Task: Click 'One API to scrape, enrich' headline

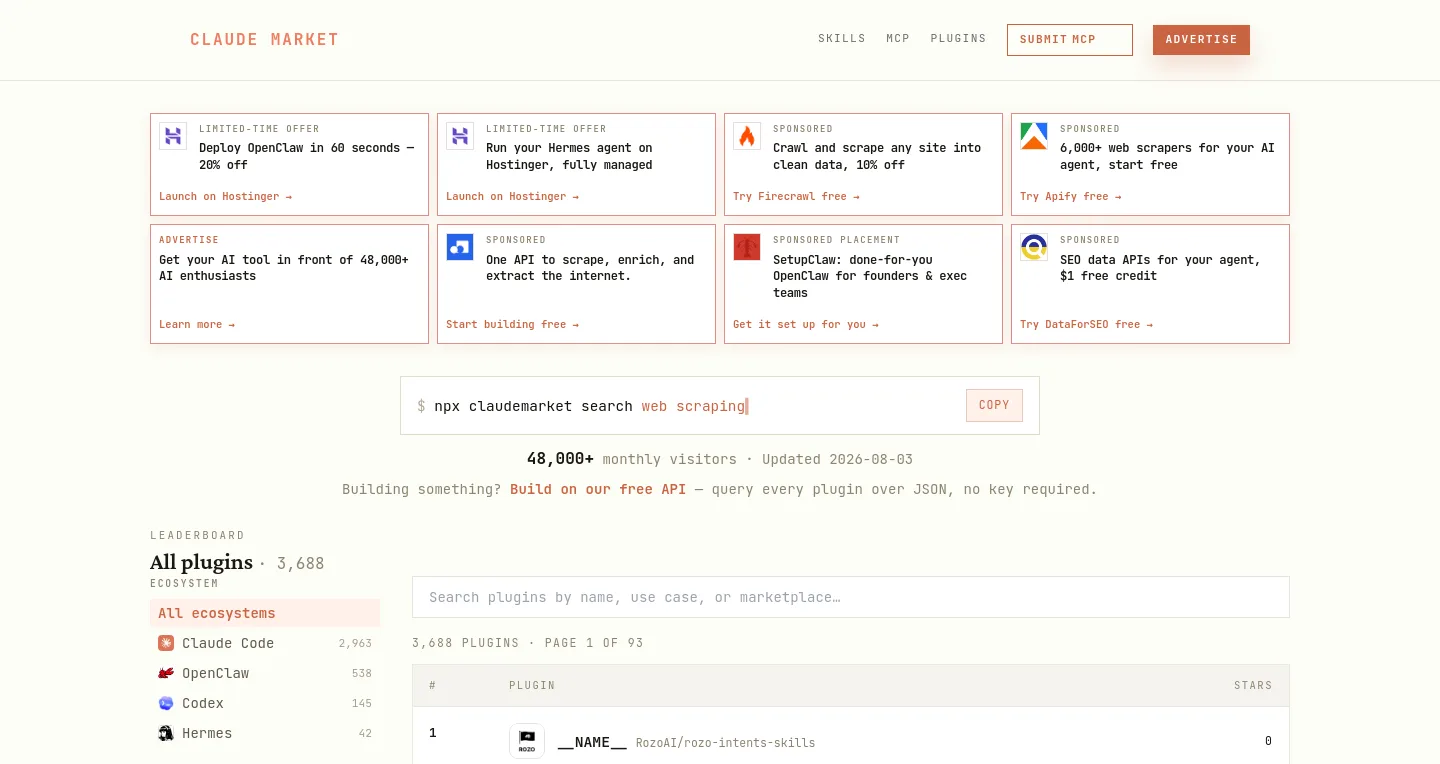Action: [x=590, y=268]
